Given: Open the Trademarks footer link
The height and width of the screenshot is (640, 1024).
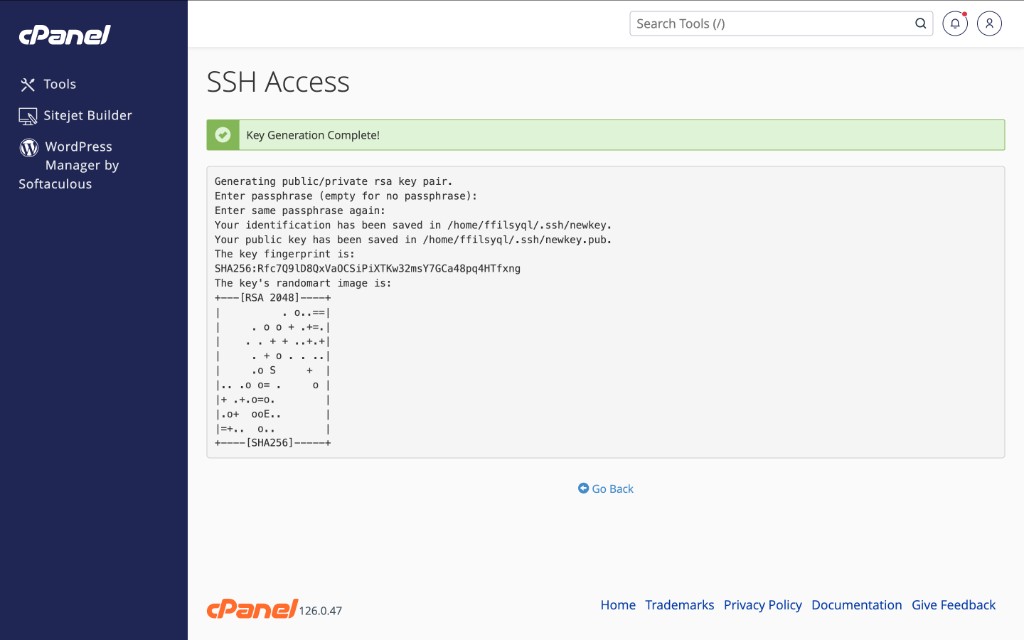Looking at the screenshot, I should tap(679, 605).
